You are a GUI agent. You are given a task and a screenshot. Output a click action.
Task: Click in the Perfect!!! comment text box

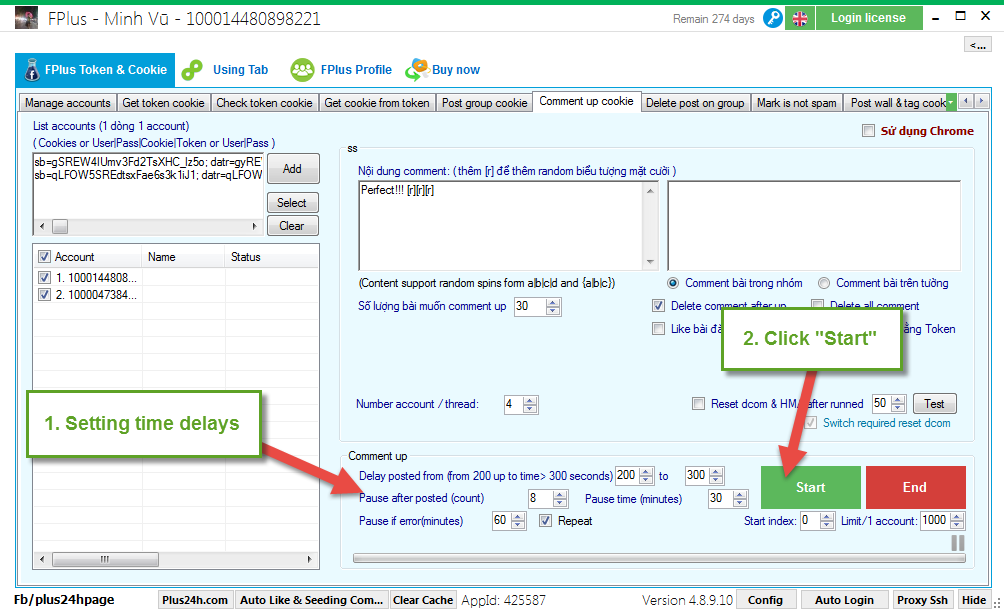[500, 225]
